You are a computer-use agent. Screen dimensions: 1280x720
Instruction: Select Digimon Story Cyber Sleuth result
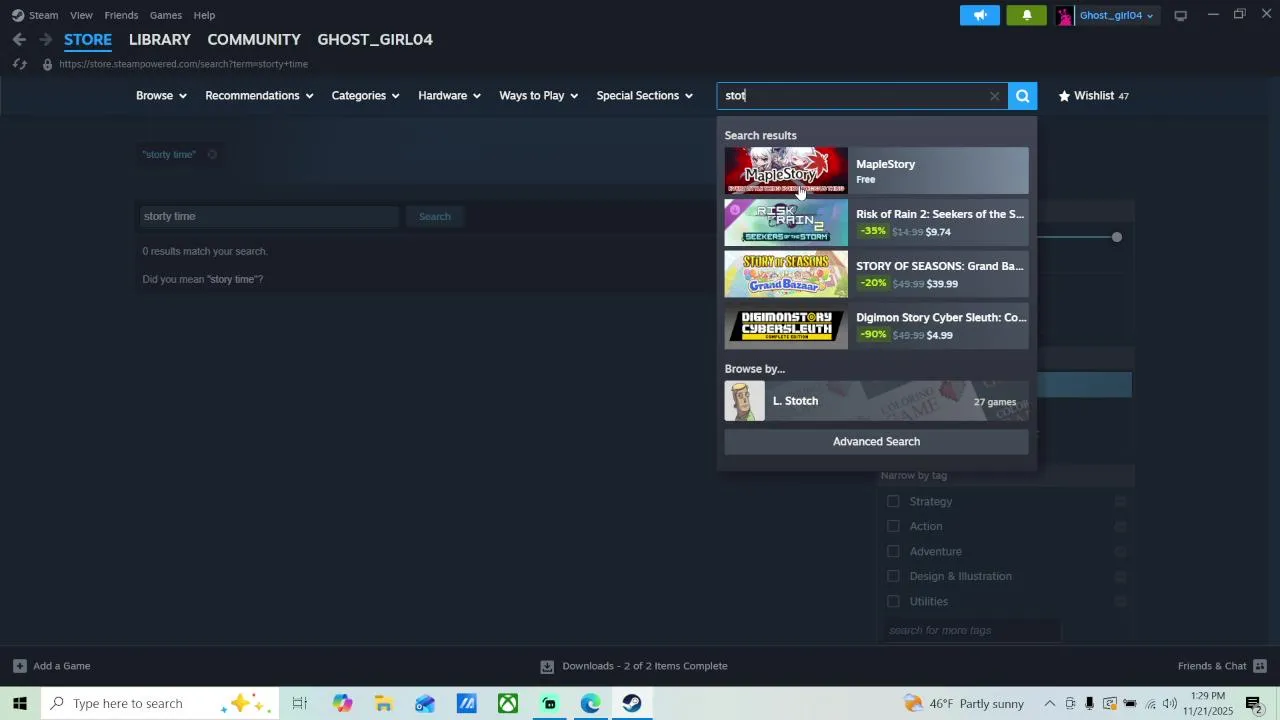click(x=876, y=326)
